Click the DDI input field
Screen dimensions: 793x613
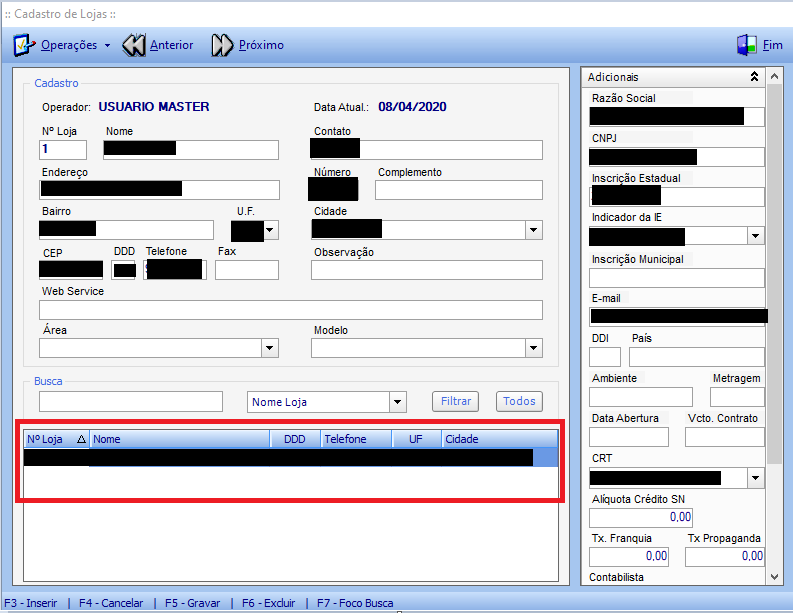click(605, 357)
